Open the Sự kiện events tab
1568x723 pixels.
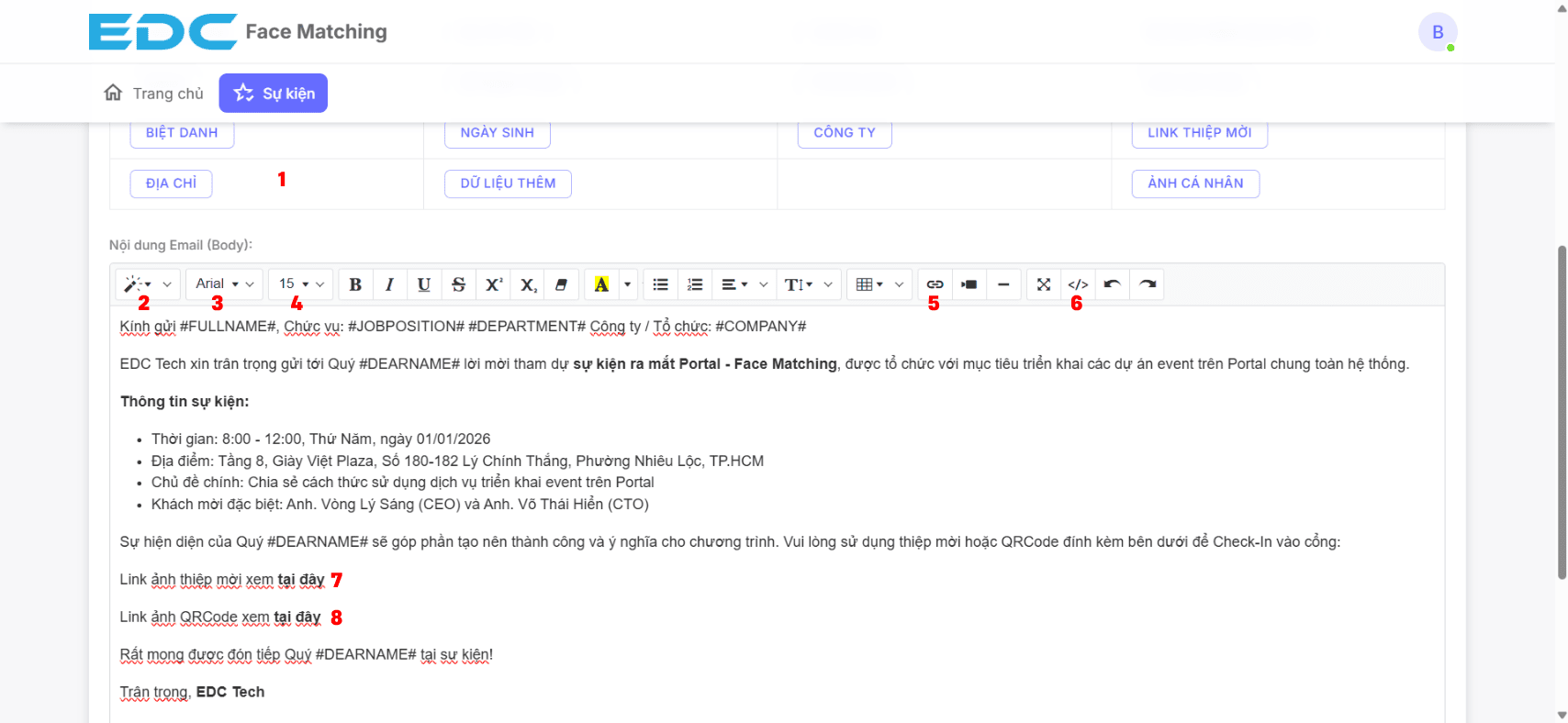click(274, 94)
